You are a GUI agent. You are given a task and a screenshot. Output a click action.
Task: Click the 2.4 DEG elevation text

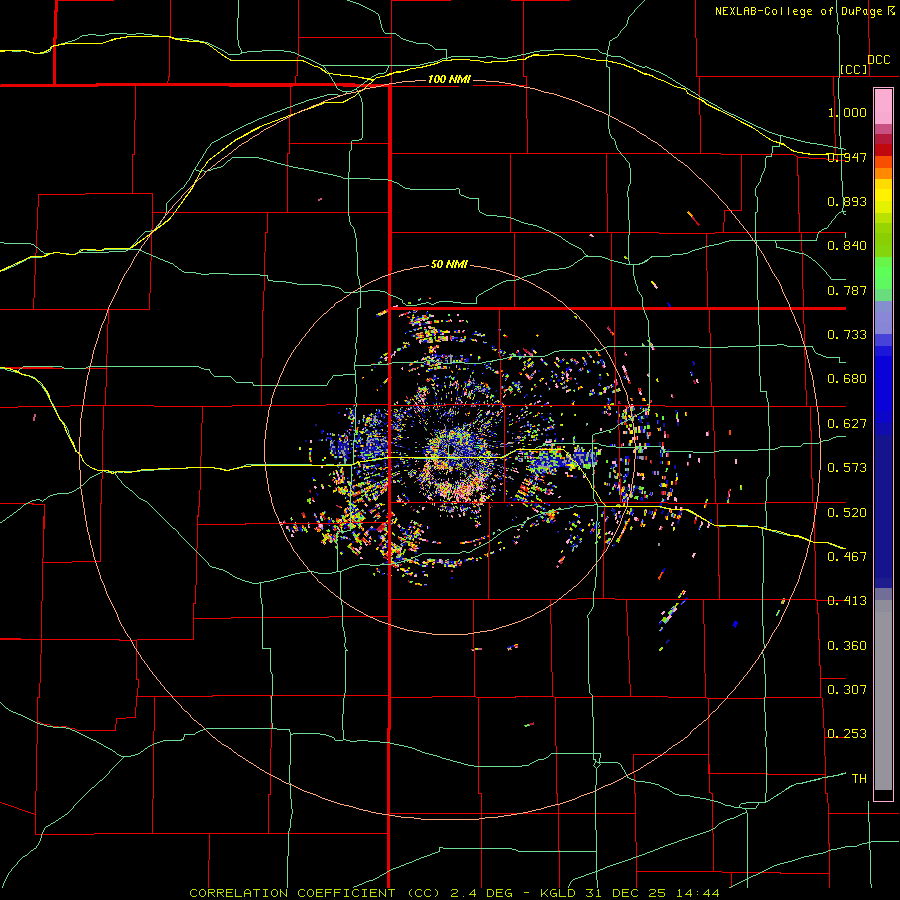point(482,893)
